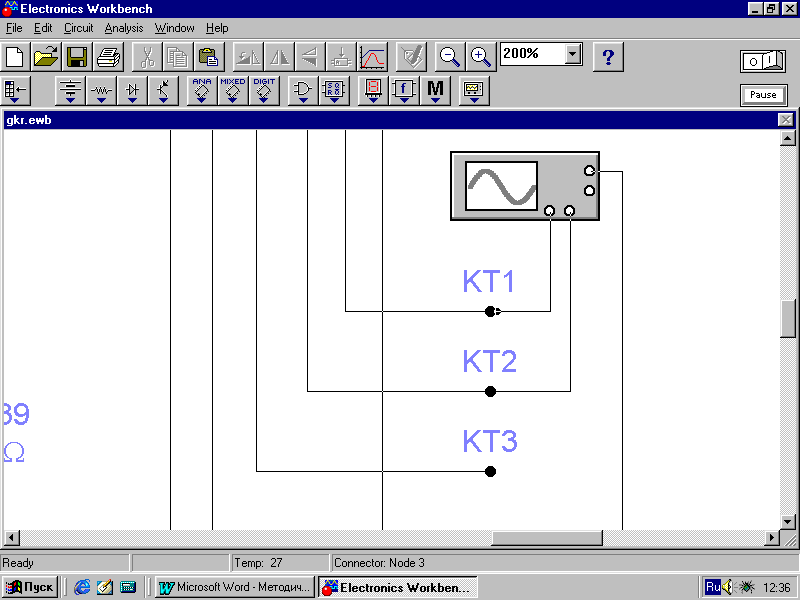Open the Miscellaneous (M) parts bin
The height and width of the screenshot is (600, 800).
(435, 91)
